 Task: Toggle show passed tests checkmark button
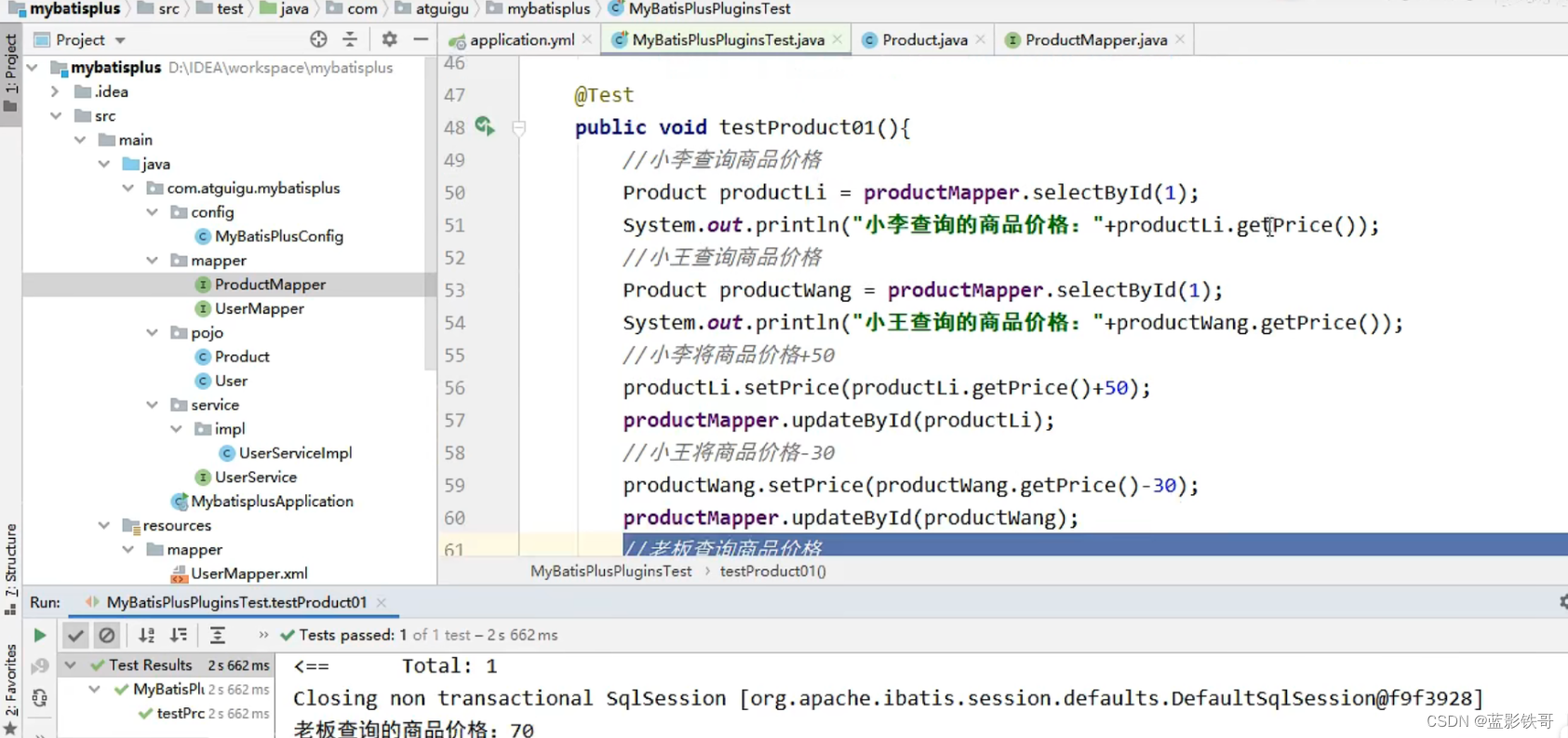(x=75, y=635)
